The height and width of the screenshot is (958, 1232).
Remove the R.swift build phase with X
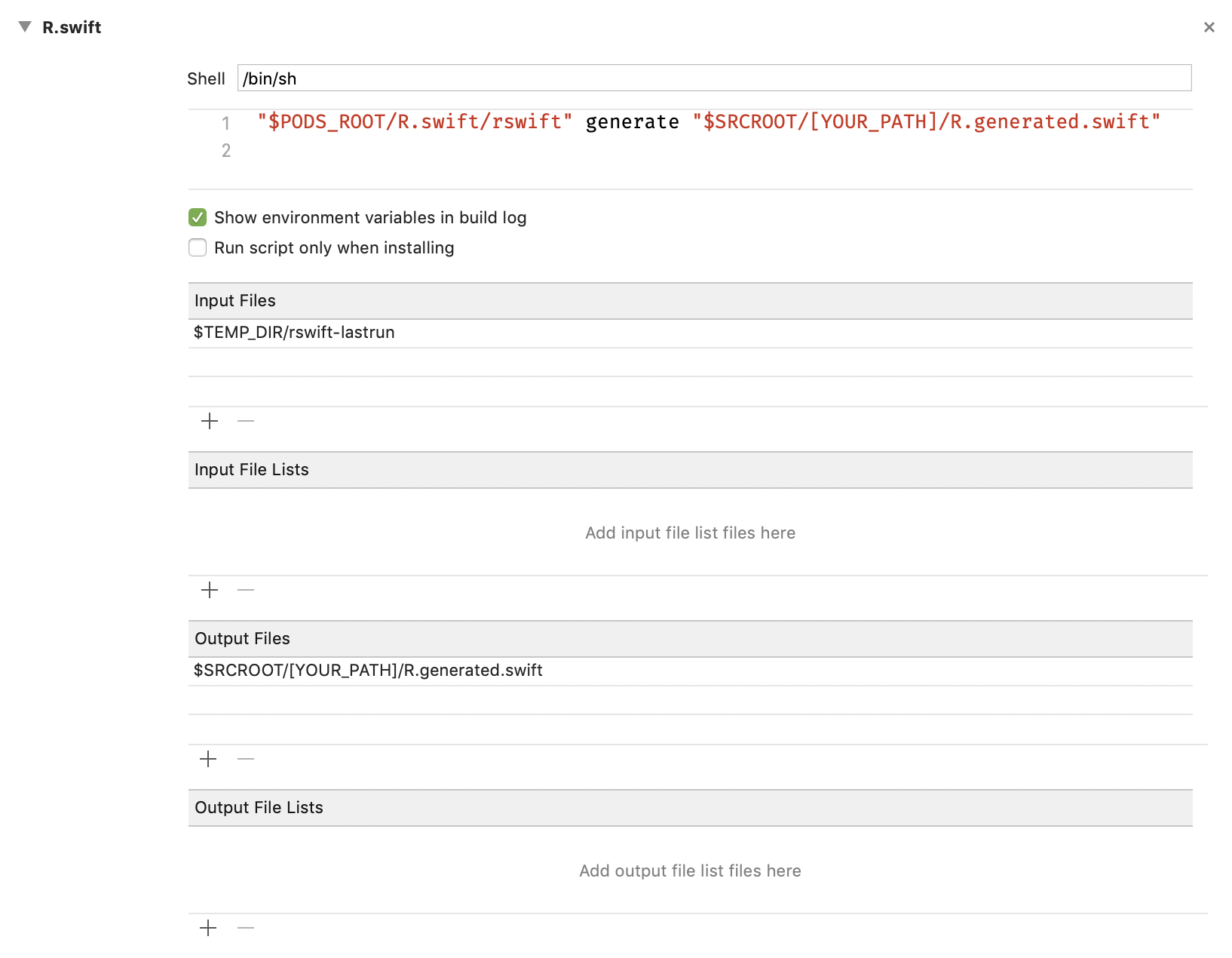1209,27
